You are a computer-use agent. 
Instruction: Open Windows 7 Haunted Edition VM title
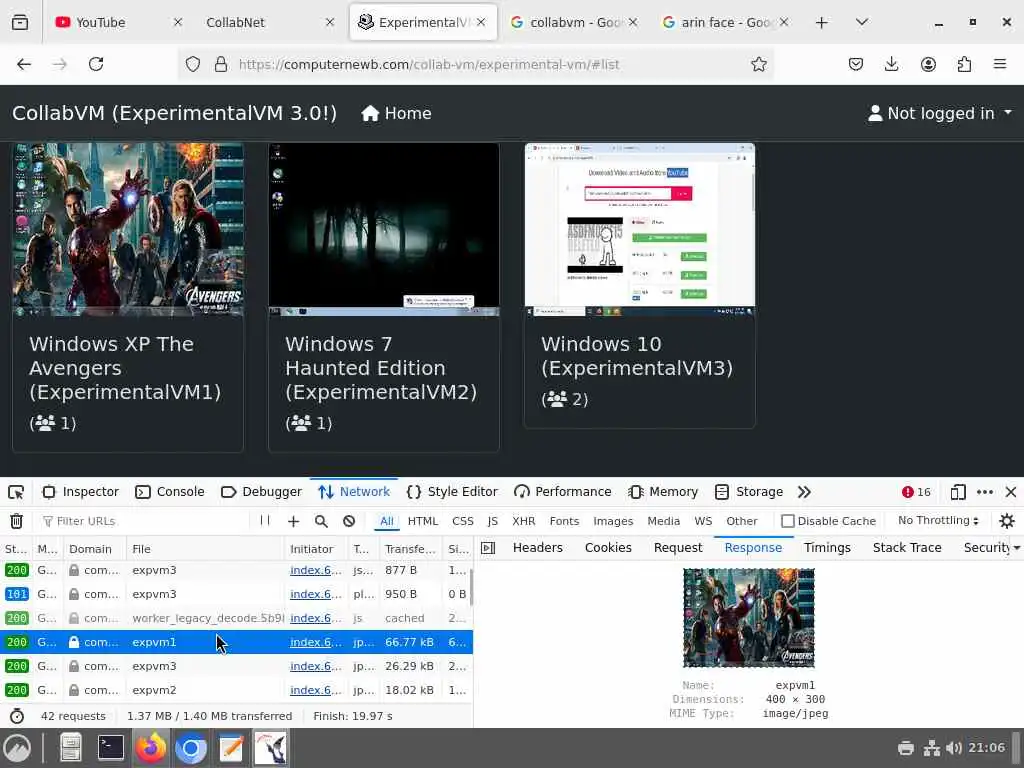tap(381, 368)
